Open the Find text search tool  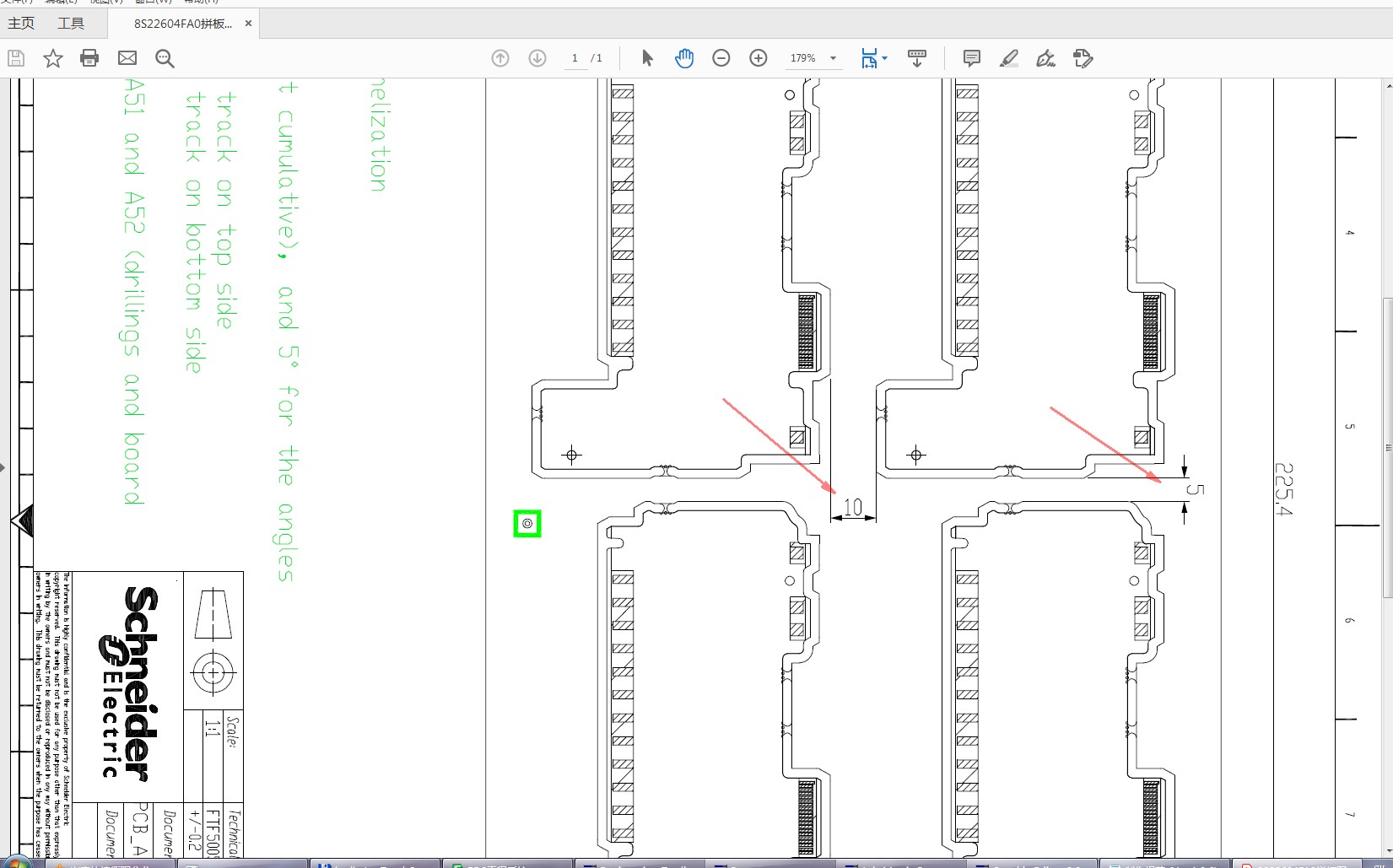tap(165, 58)
